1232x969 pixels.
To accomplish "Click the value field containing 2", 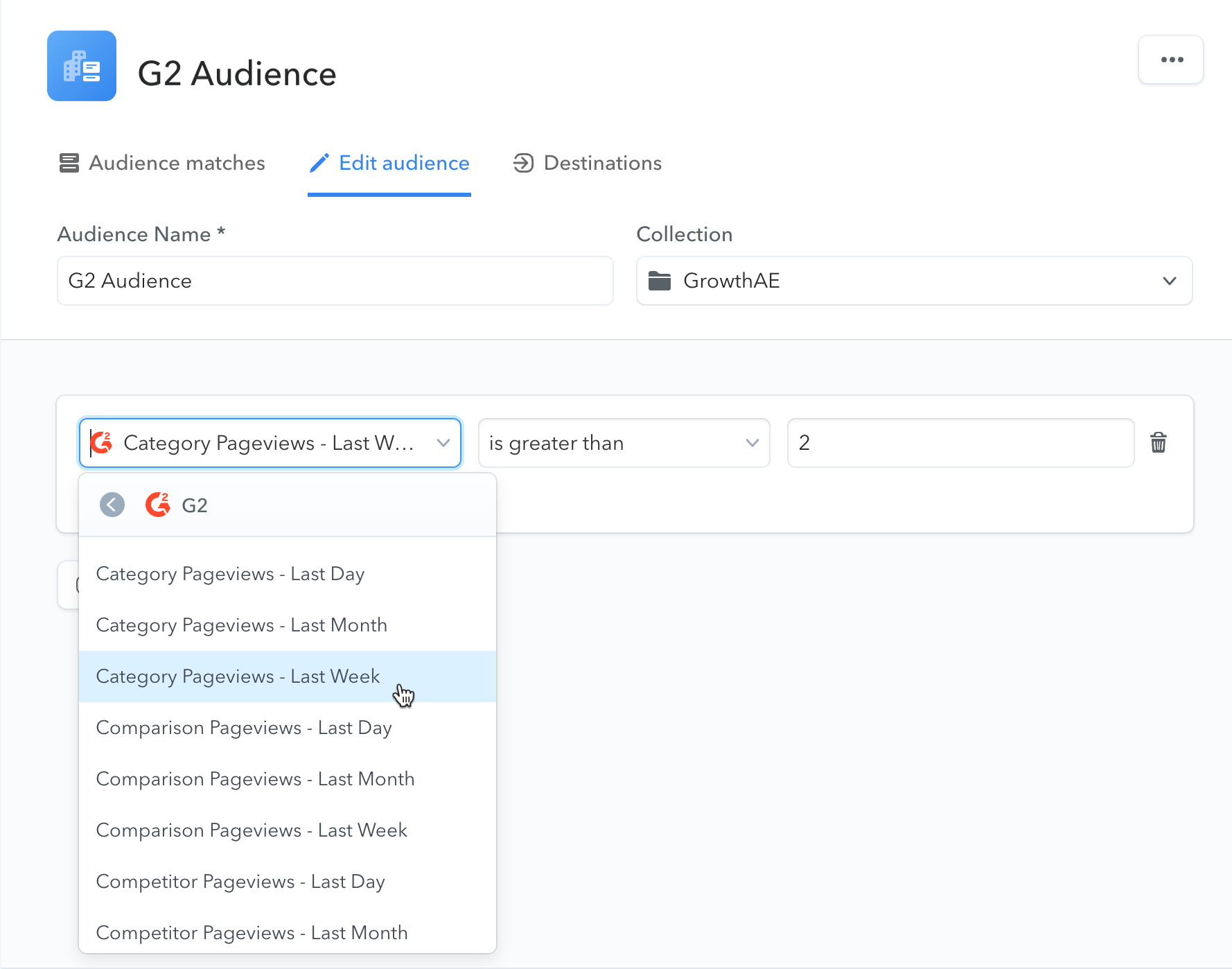I will [961, 443].
